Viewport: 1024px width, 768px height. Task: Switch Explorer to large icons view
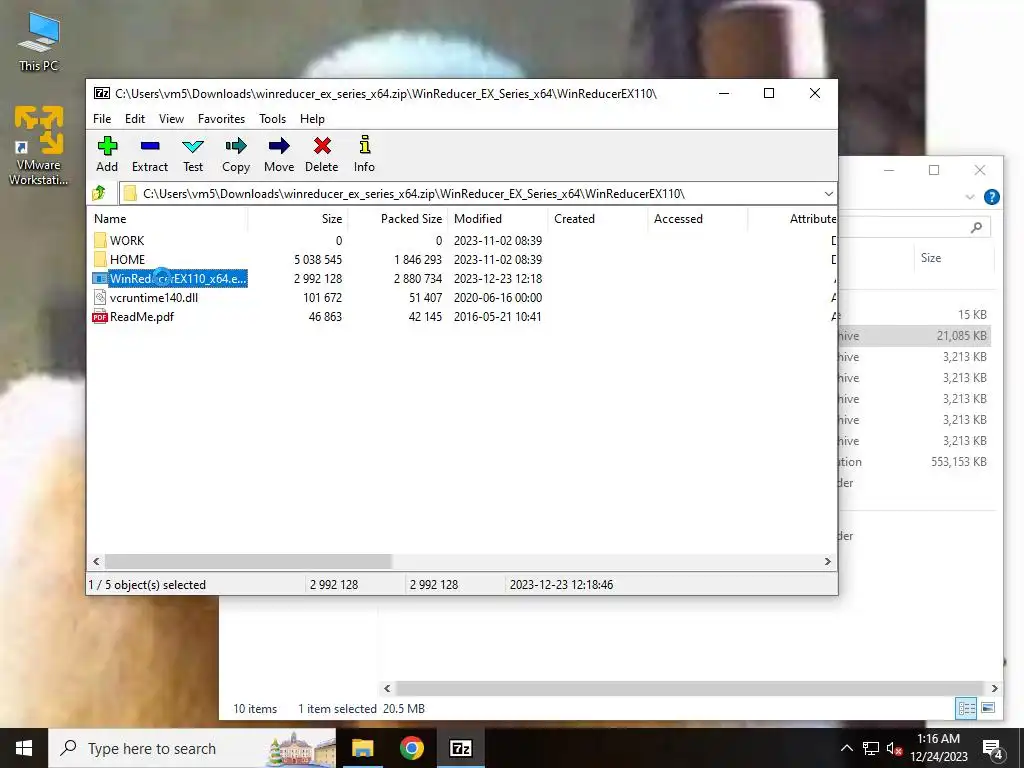tap(988, 708)
